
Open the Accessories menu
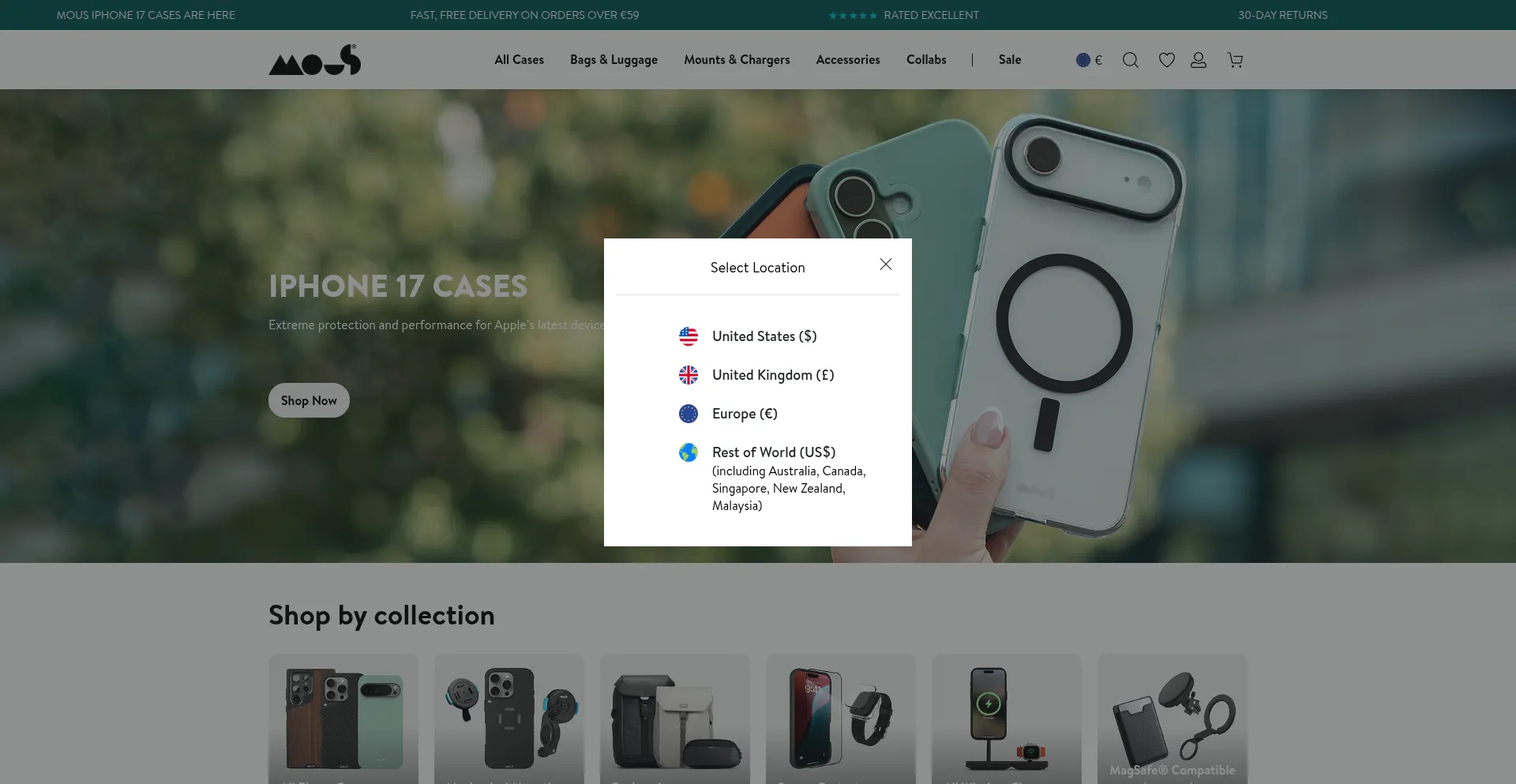coord(847,60)
